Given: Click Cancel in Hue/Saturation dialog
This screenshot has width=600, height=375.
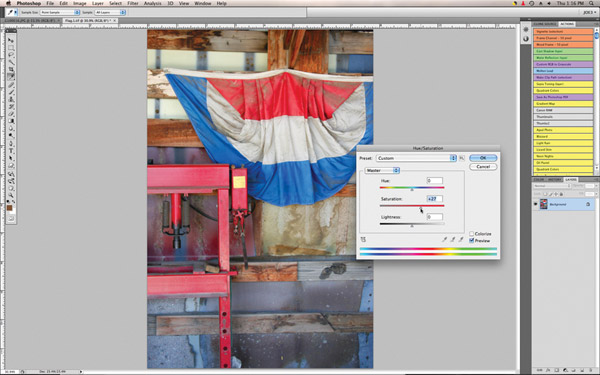Looking at the screenshot, I should tap(483, 166).
